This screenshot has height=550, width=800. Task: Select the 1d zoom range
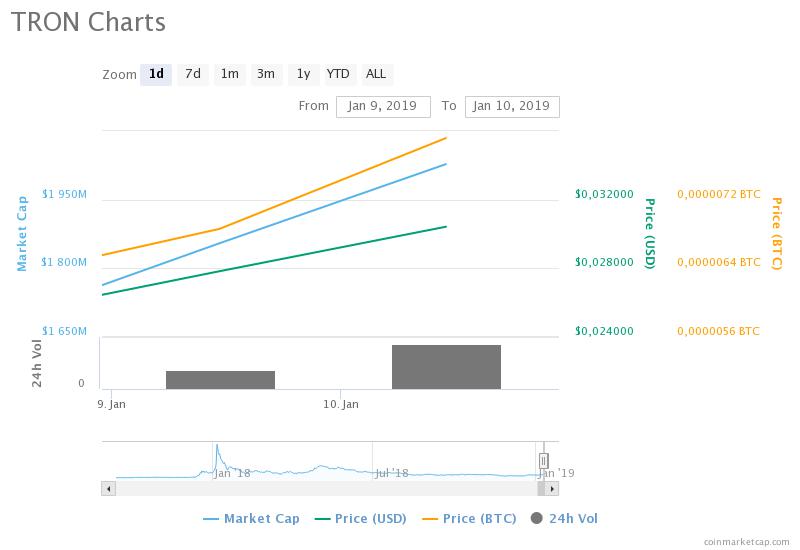point(156,74)
